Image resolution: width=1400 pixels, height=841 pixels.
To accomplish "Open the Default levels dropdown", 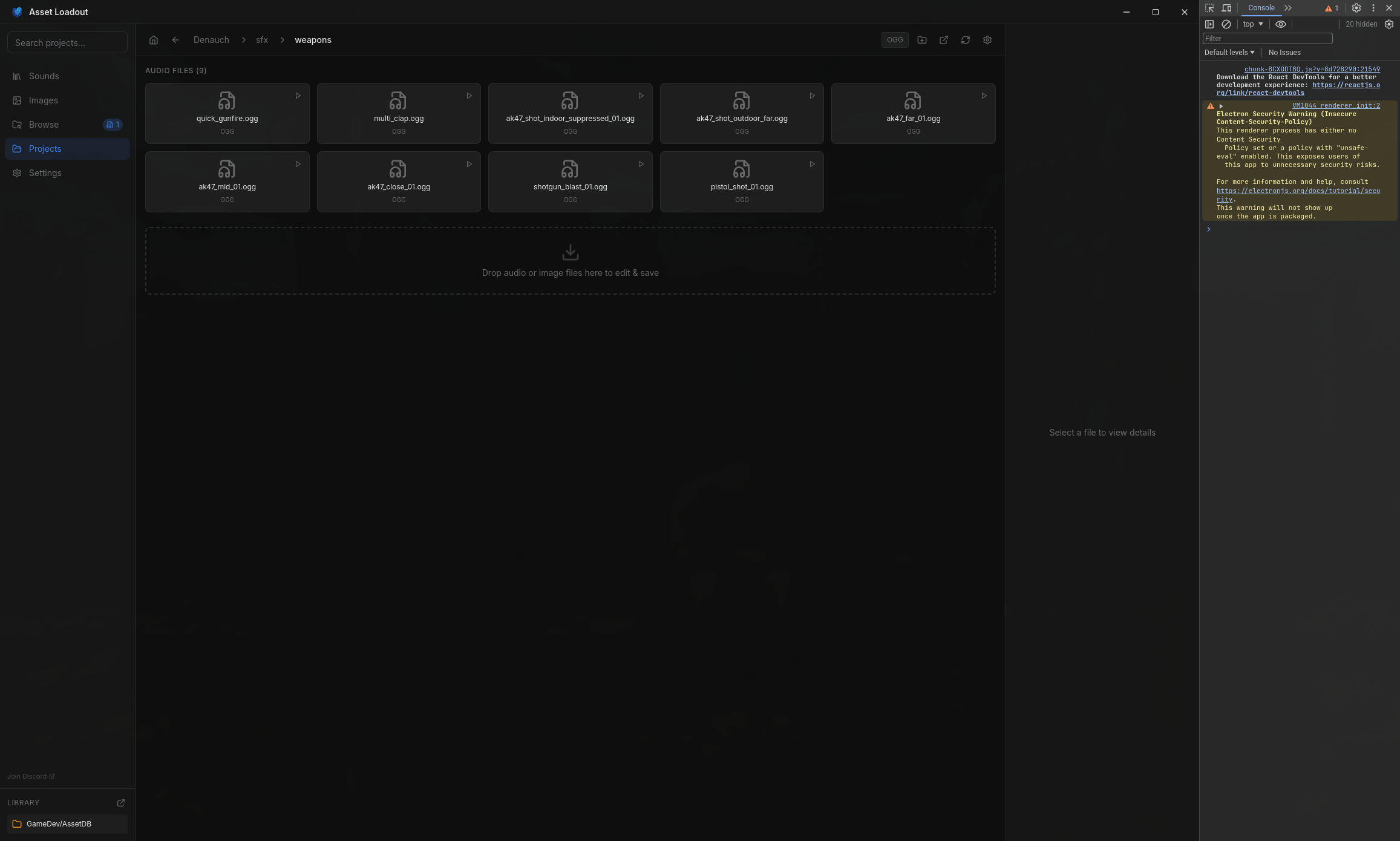I will (1229, 53).
